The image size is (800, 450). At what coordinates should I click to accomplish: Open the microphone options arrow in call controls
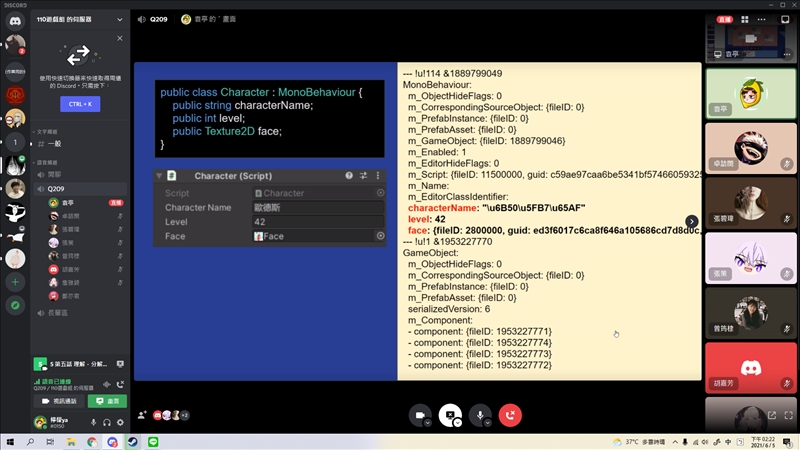coord(490,422)
